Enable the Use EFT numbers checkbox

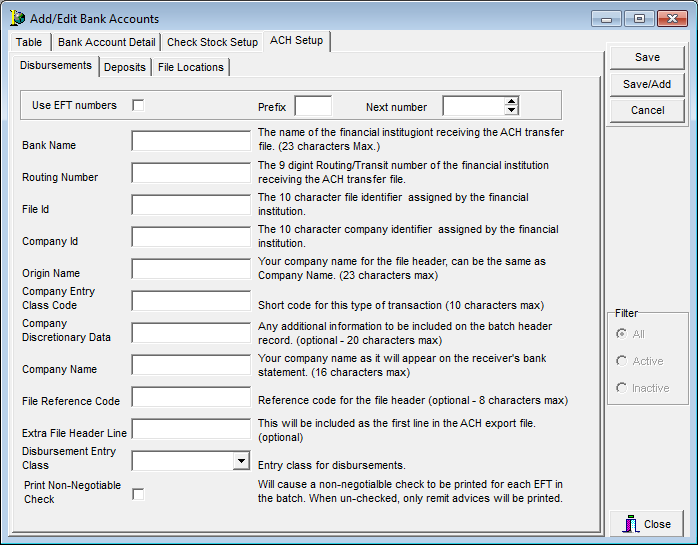[138, 105]
